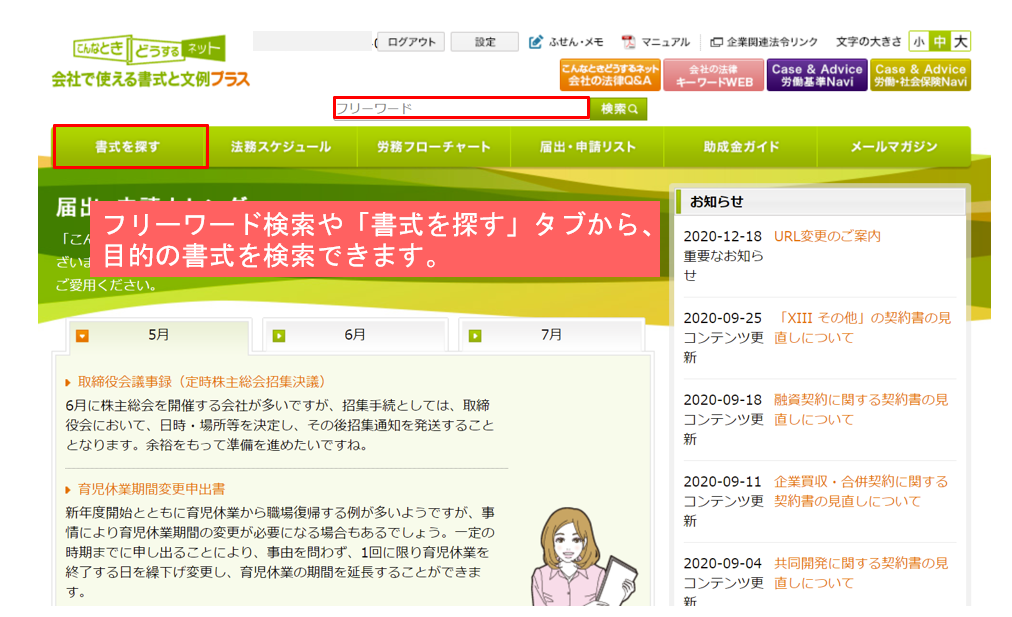
Task: Set text size to 小
Action: 918,42
